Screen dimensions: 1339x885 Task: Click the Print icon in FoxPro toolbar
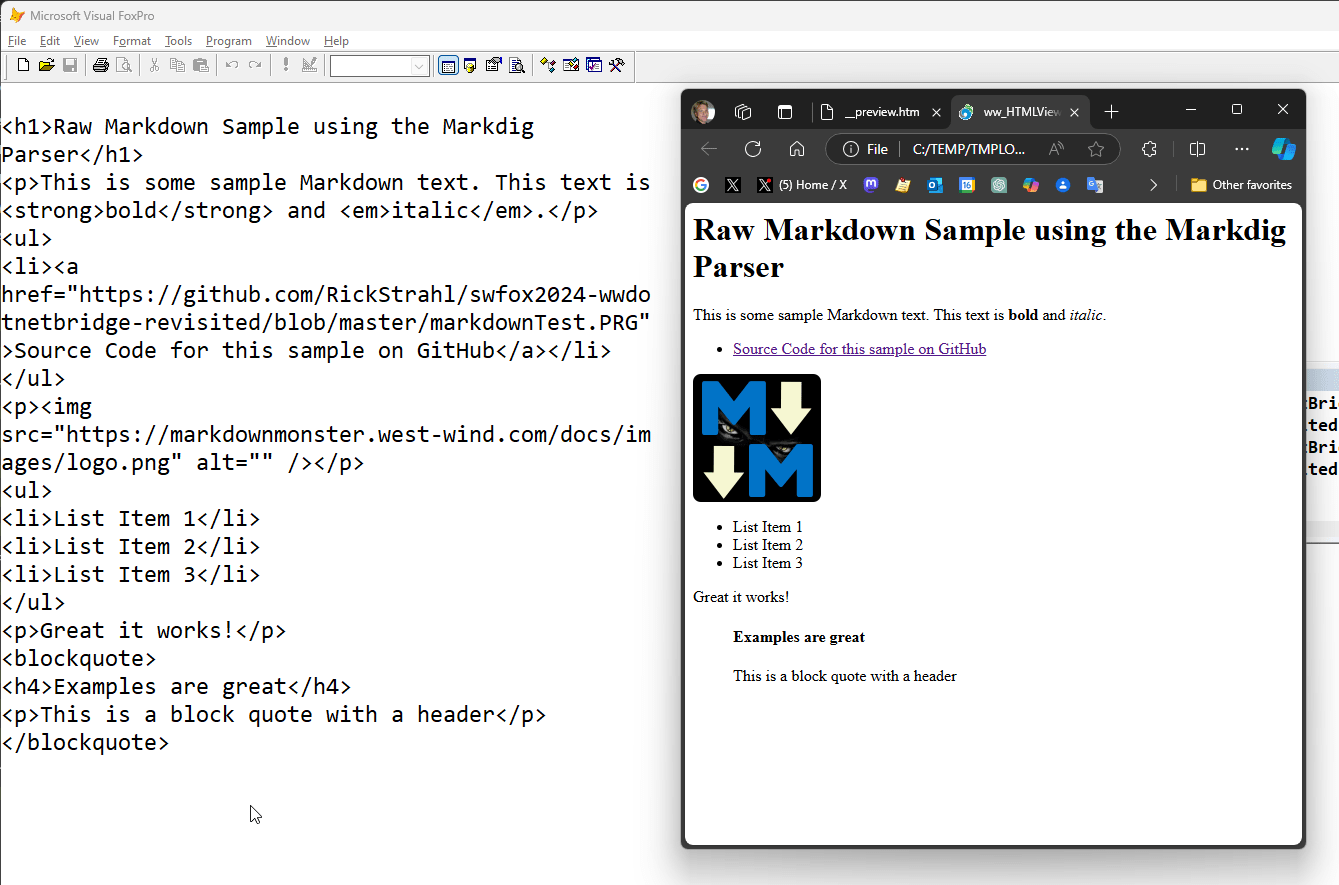pyautogui.click(x=100, y=66)
